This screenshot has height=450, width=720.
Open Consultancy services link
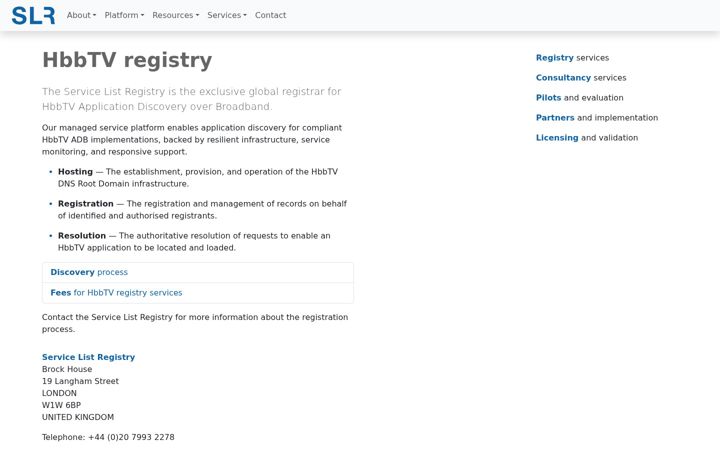click(x=581, y=78)
